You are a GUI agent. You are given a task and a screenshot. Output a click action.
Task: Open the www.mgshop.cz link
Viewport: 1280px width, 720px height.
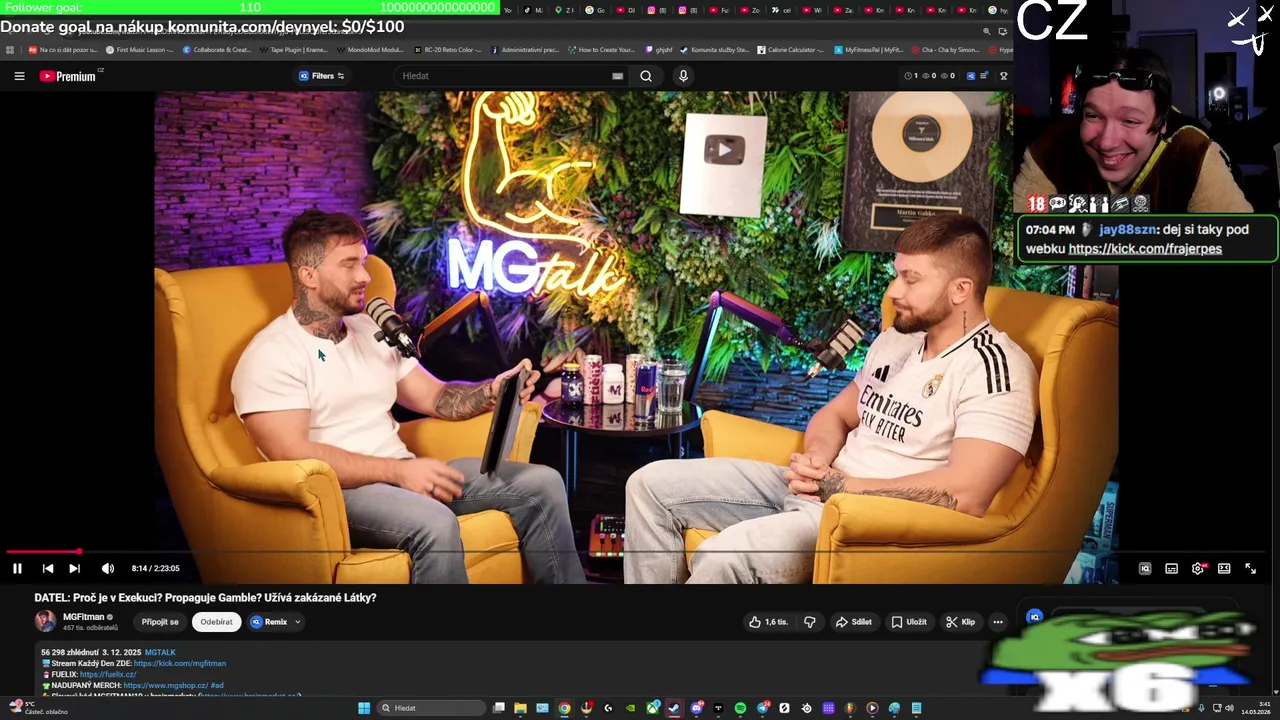pos(165,685)
